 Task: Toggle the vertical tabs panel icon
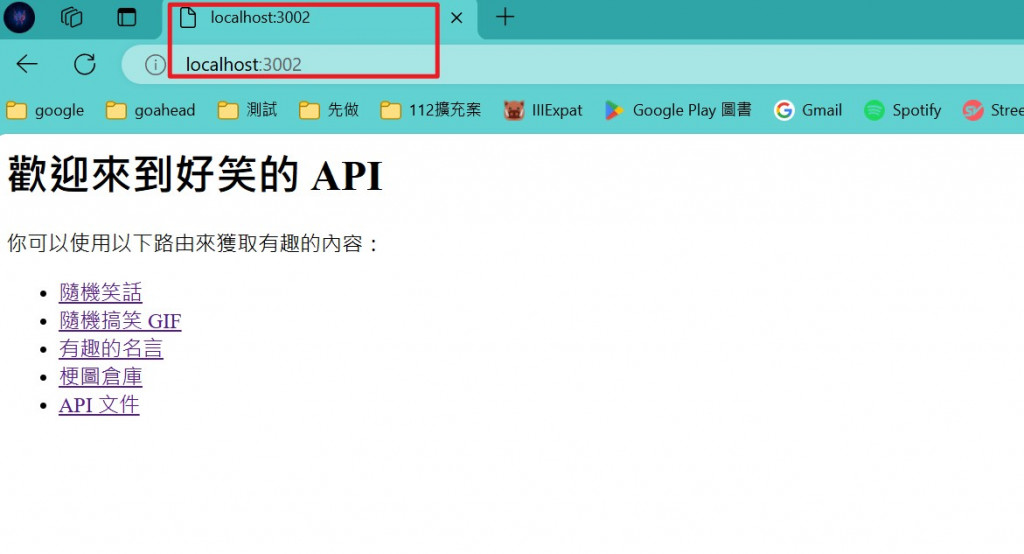tap(127, 17)
